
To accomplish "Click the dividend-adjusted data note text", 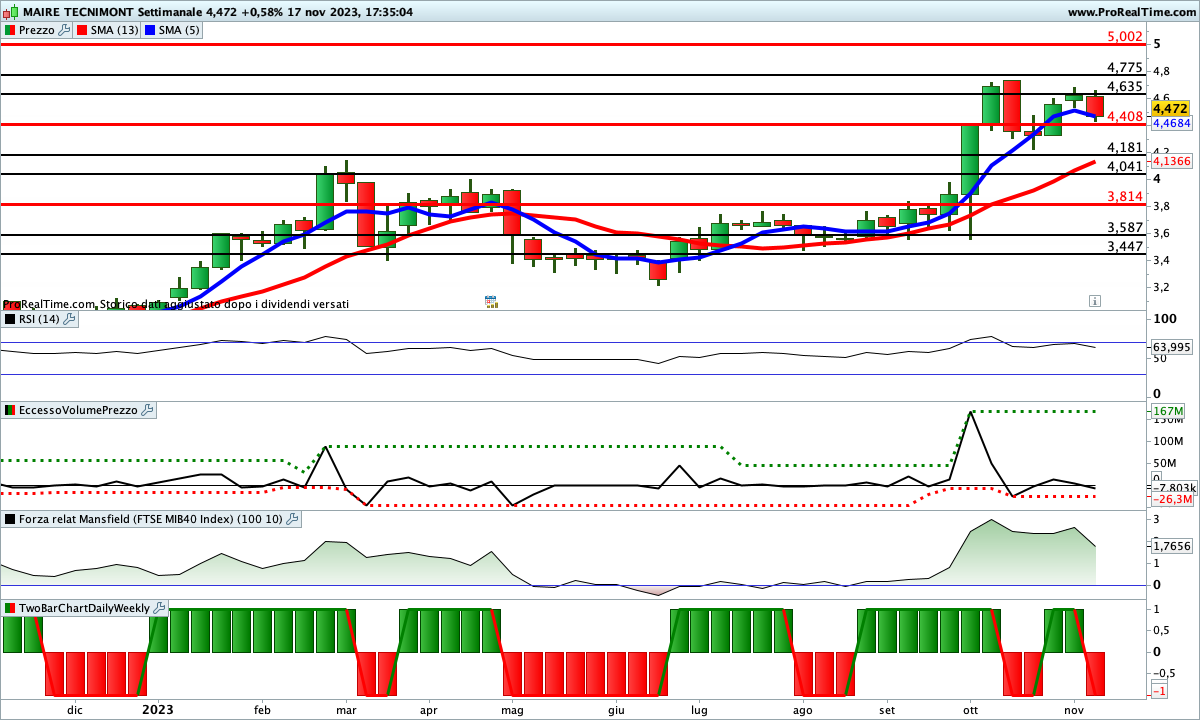I will pos(176,303).
